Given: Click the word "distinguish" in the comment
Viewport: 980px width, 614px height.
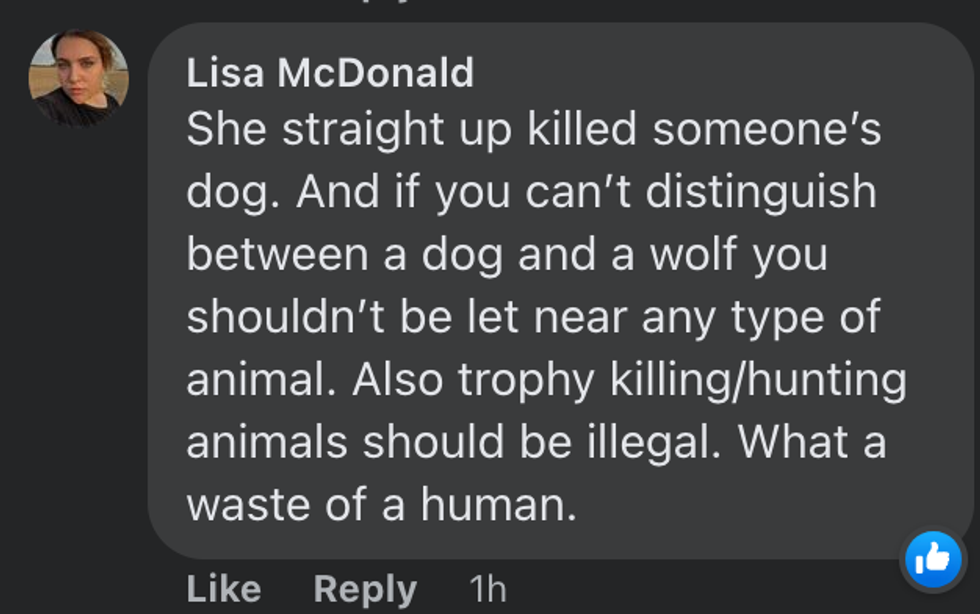Looking at the screenshot, I should tap(761, 193).
